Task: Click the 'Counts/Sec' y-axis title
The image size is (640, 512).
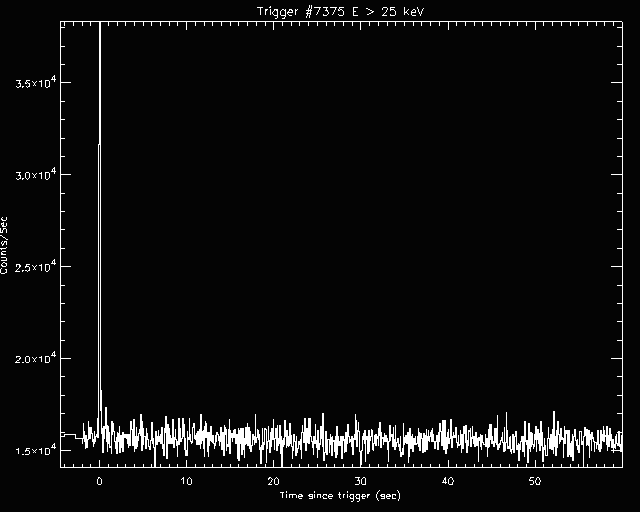Action: click(4, 246)
